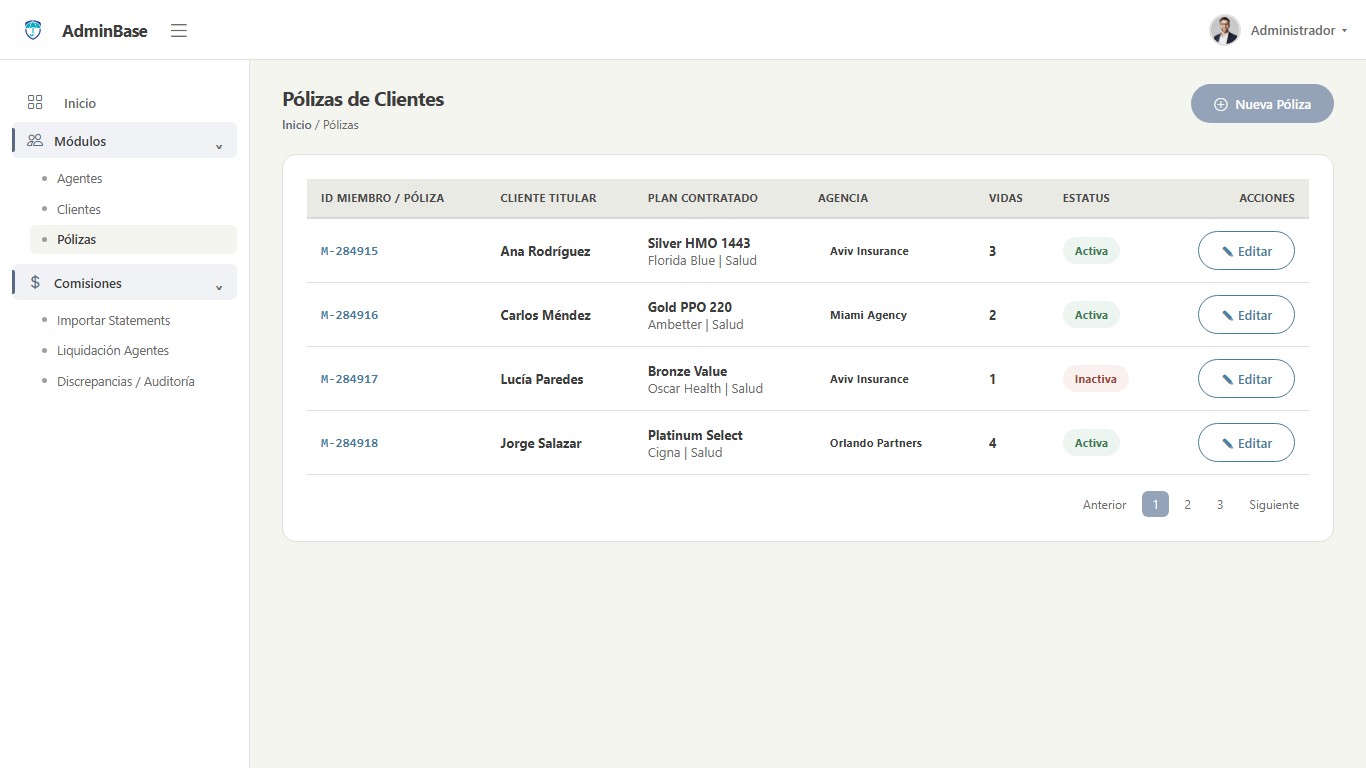Select pagination page 2
Image resolution: width=1366 pixels, height=768 pixels.
1187,505
